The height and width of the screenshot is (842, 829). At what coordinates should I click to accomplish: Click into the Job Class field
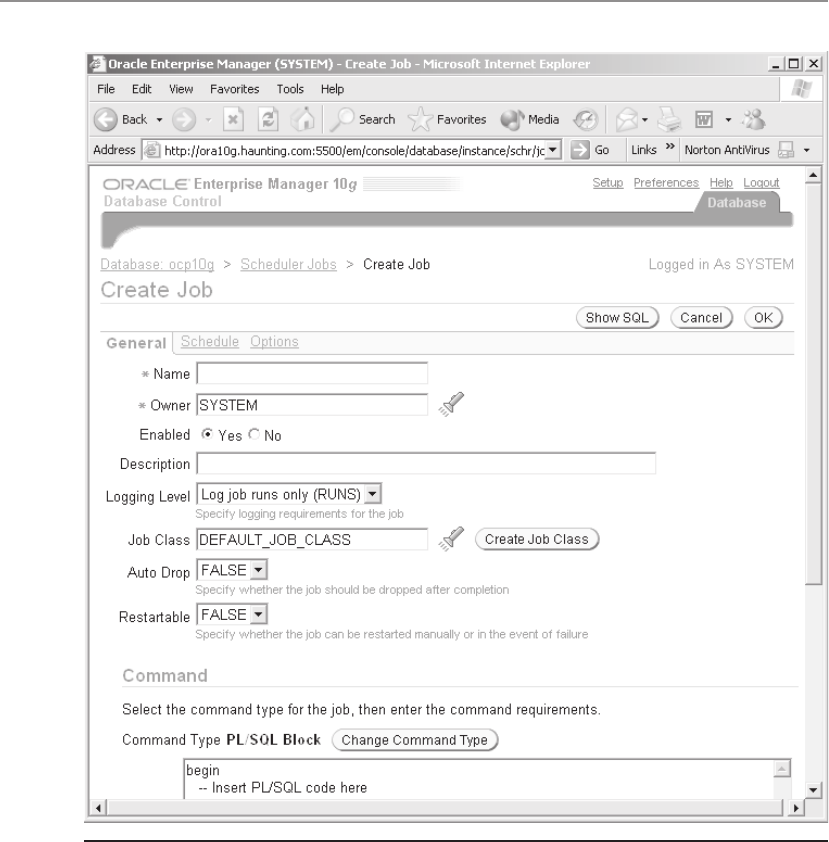click(x=312, y=539)
